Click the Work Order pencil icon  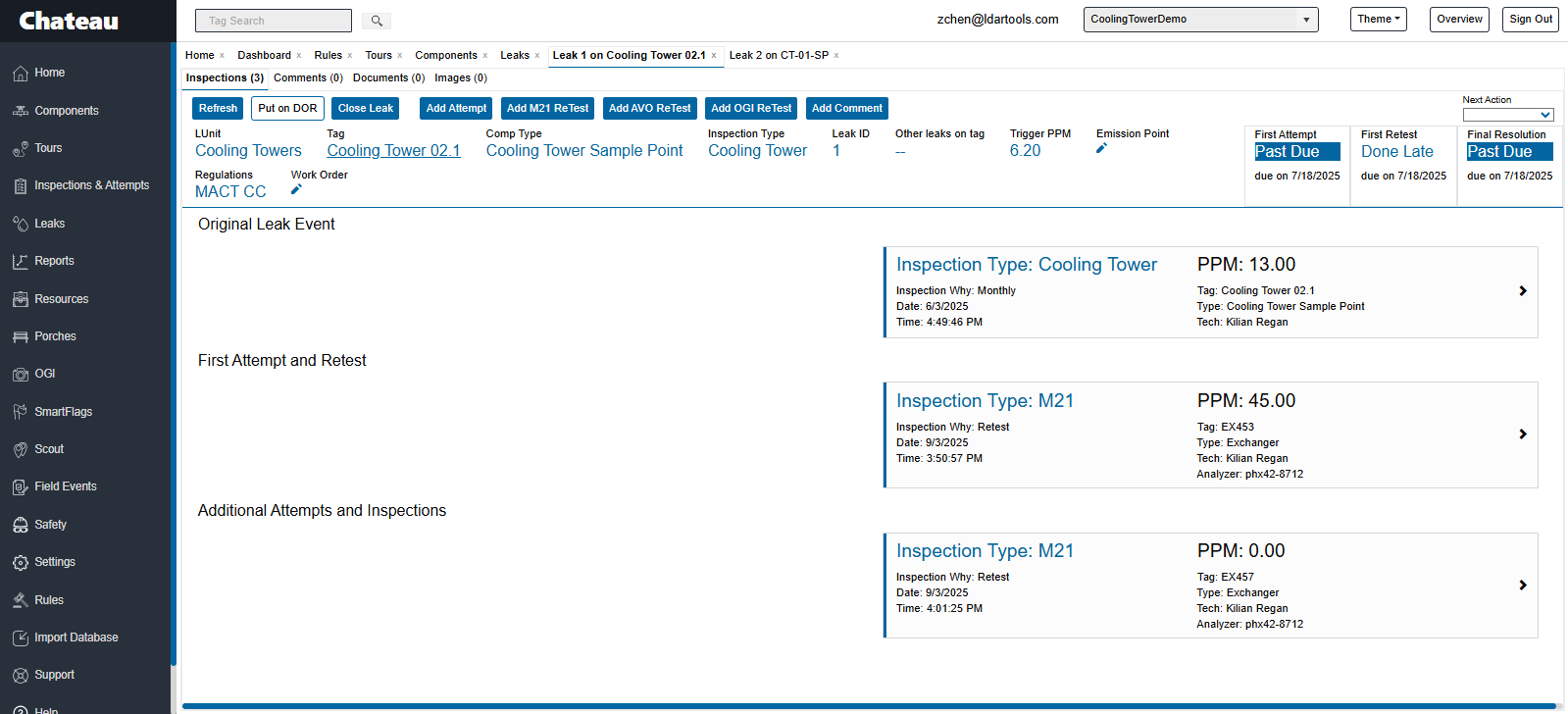tap(296, 190)
